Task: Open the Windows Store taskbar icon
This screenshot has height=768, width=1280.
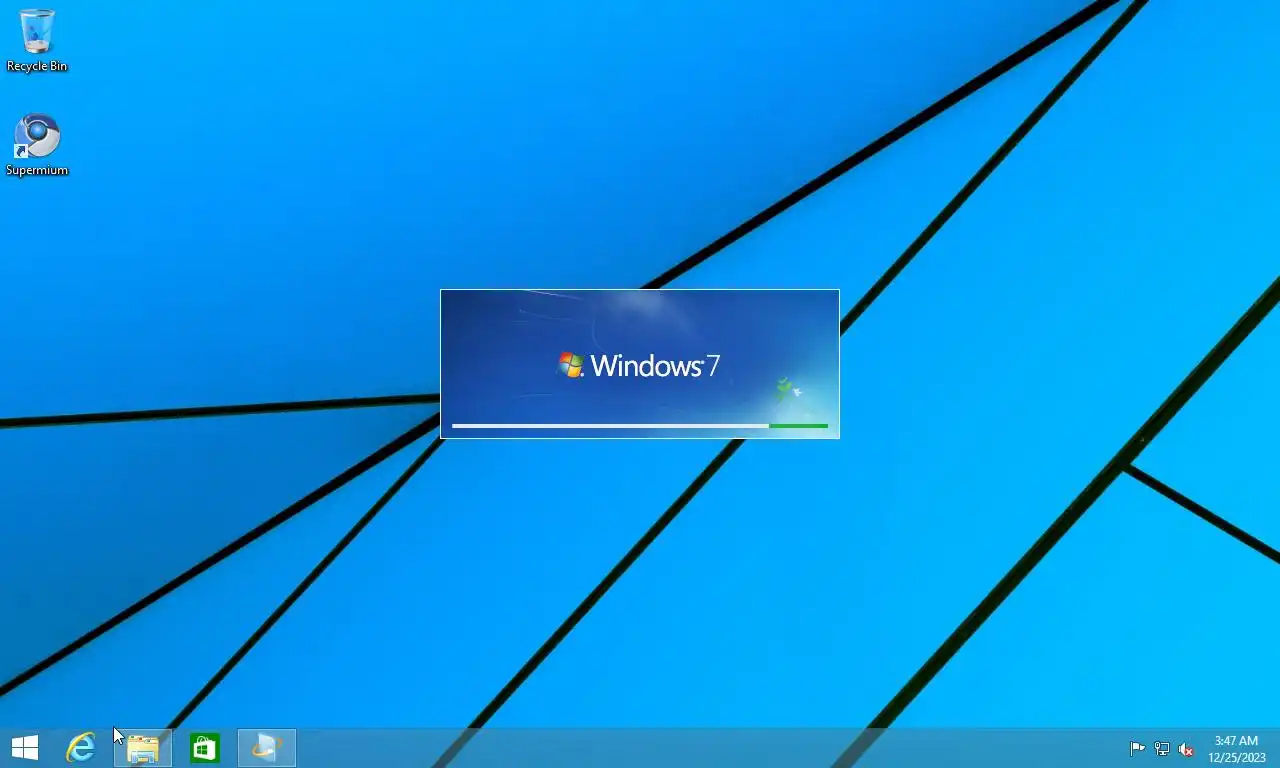Action: (x=205, y=748)
